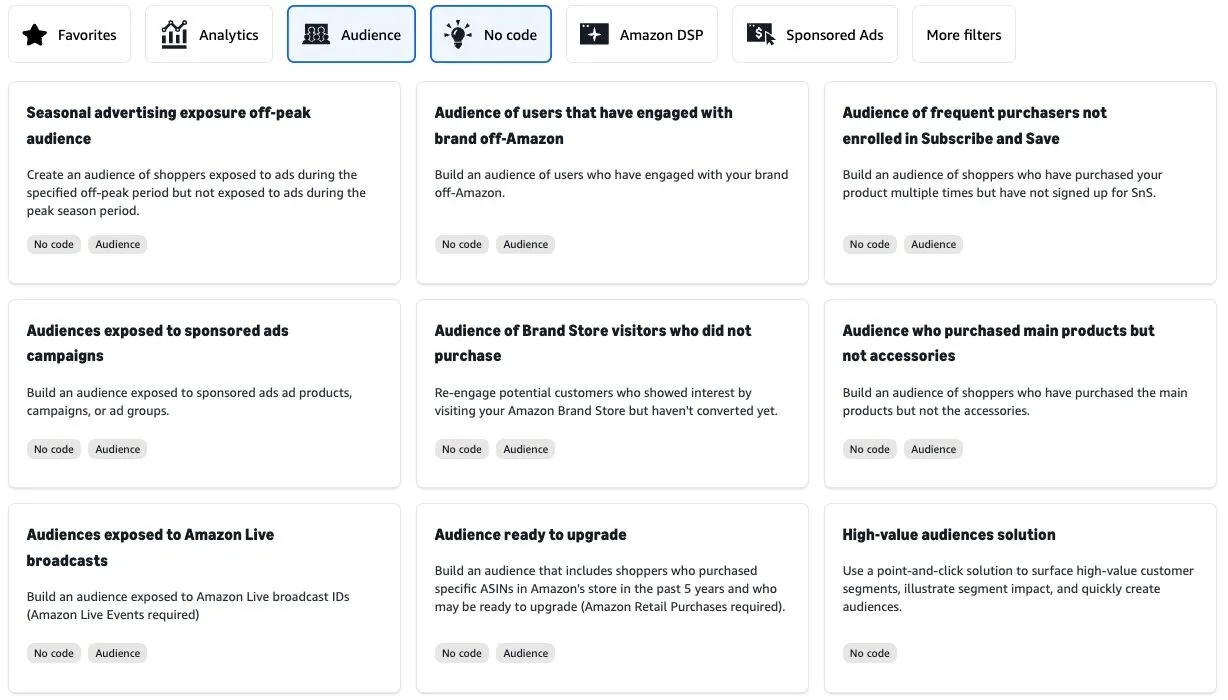Deselect the No code filter label

coord(510,35)
